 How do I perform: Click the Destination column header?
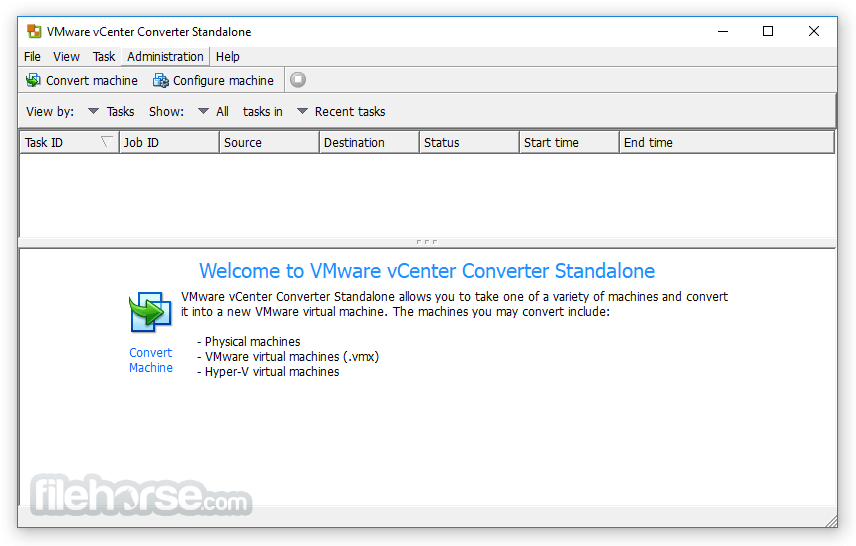369,143
